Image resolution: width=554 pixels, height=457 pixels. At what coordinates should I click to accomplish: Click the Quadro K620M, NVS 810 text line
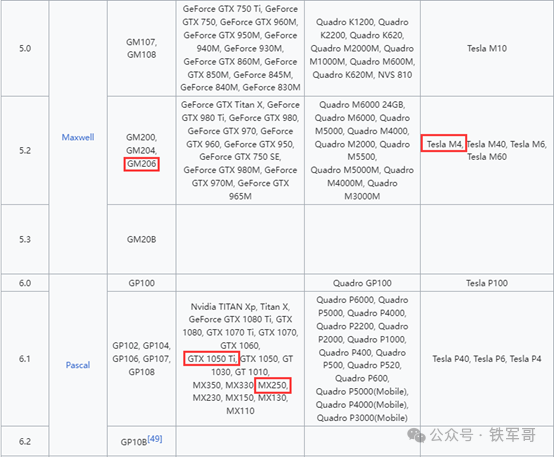[x=362, y=75]
